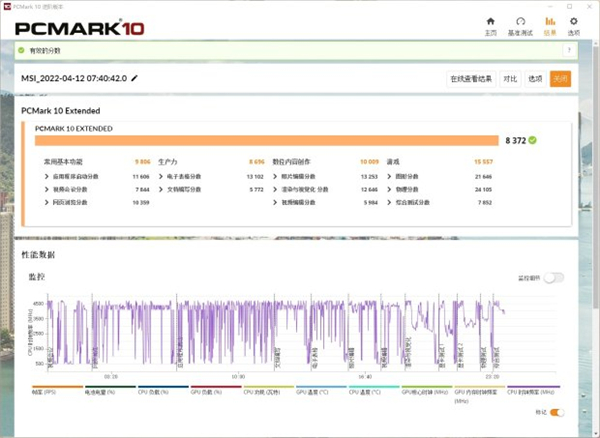Click the valid score green check icon

(22, 50)
